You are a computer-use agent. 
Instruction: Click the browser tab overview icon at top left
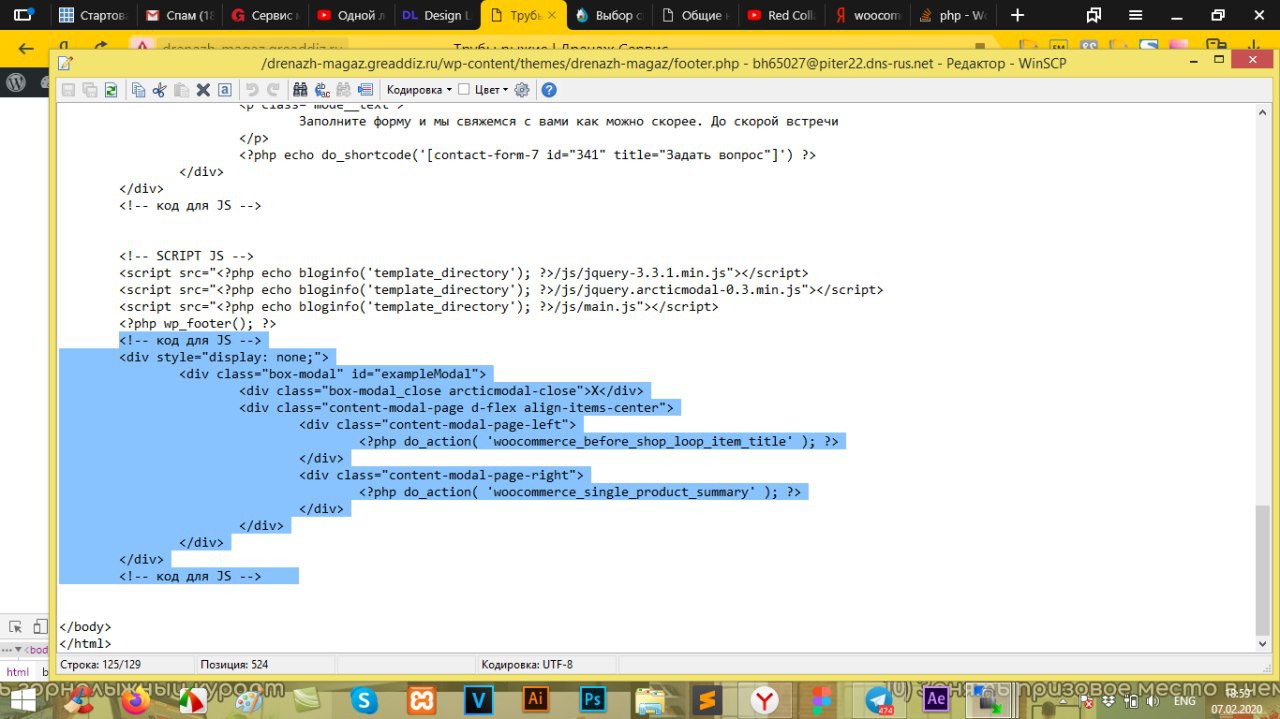[x=22, y=15]
